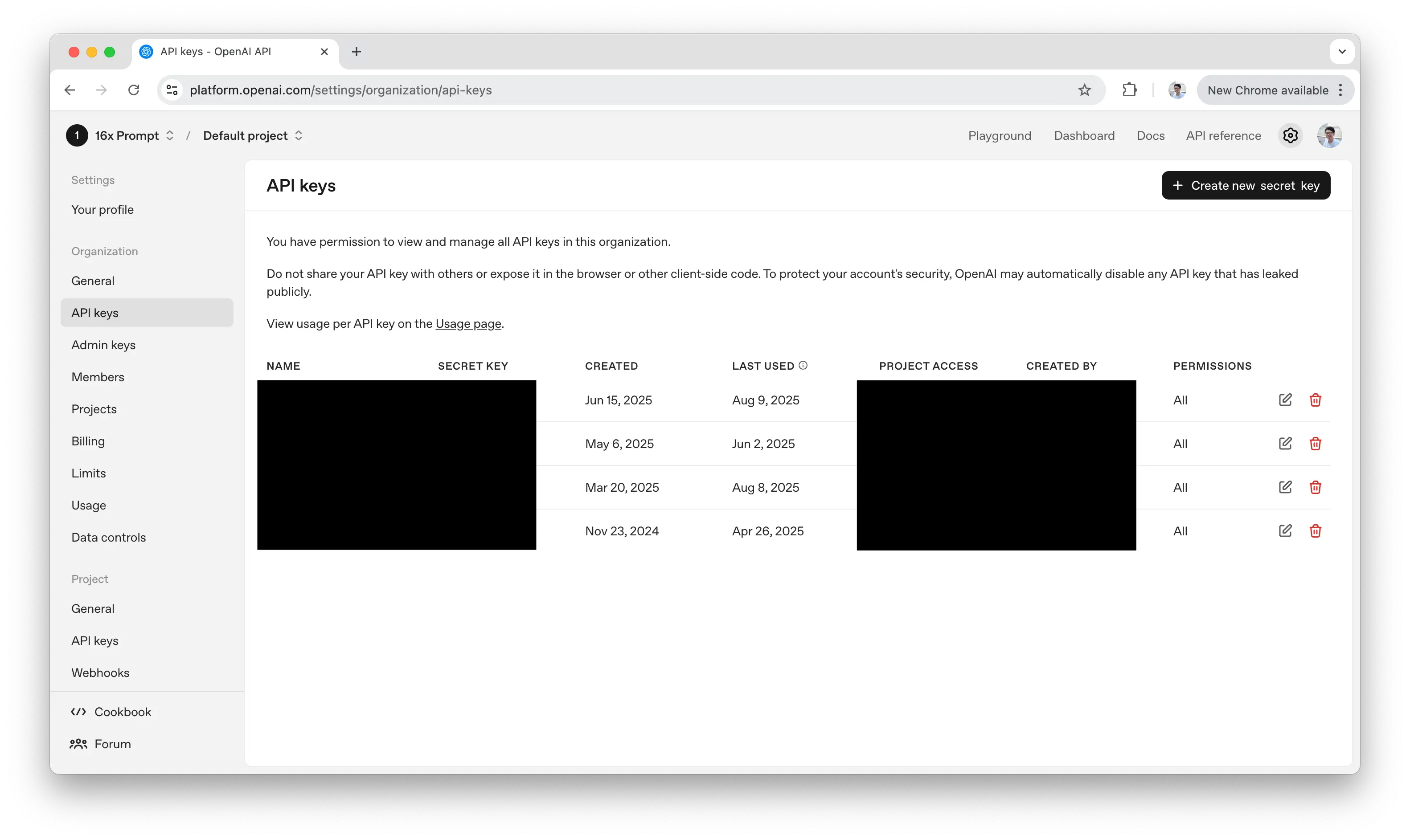
Task: Click the address bar URL
Action: [340, 90]
